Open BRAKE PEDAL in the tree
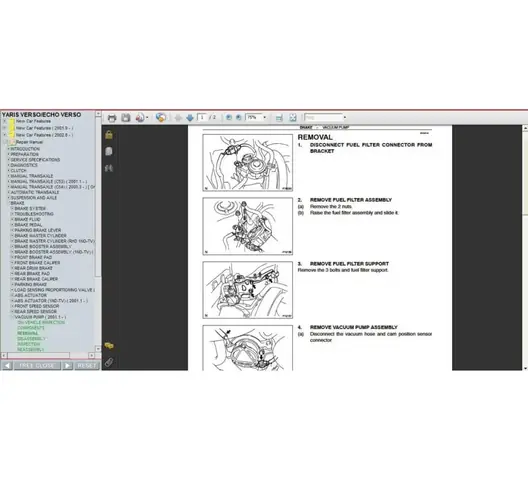Image resolution: width=528 pixels, height=480 pixels. click(x=28, y=225)
